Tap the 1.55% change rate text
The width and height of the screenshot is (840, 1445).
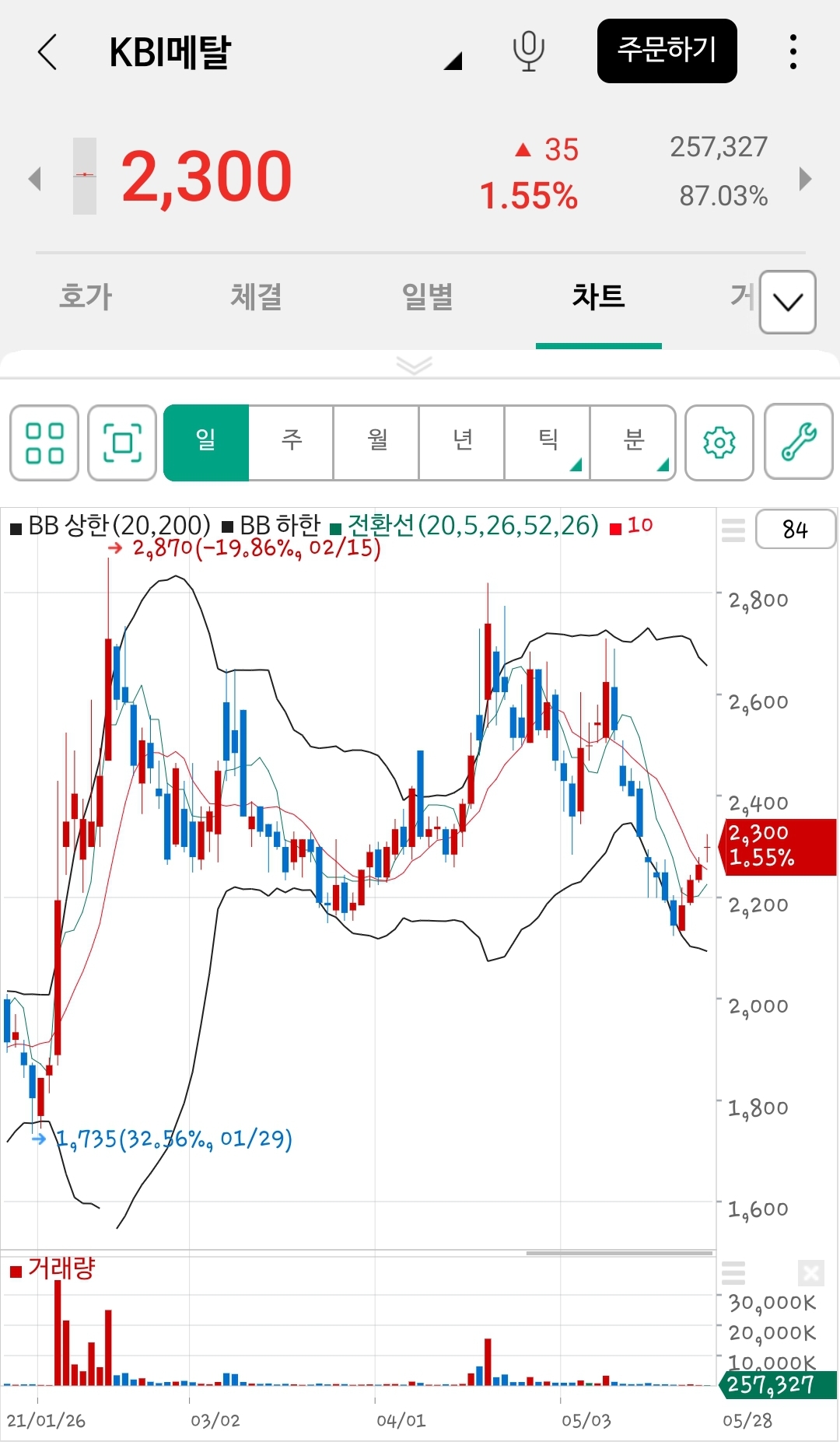click(x=529, y=196)
